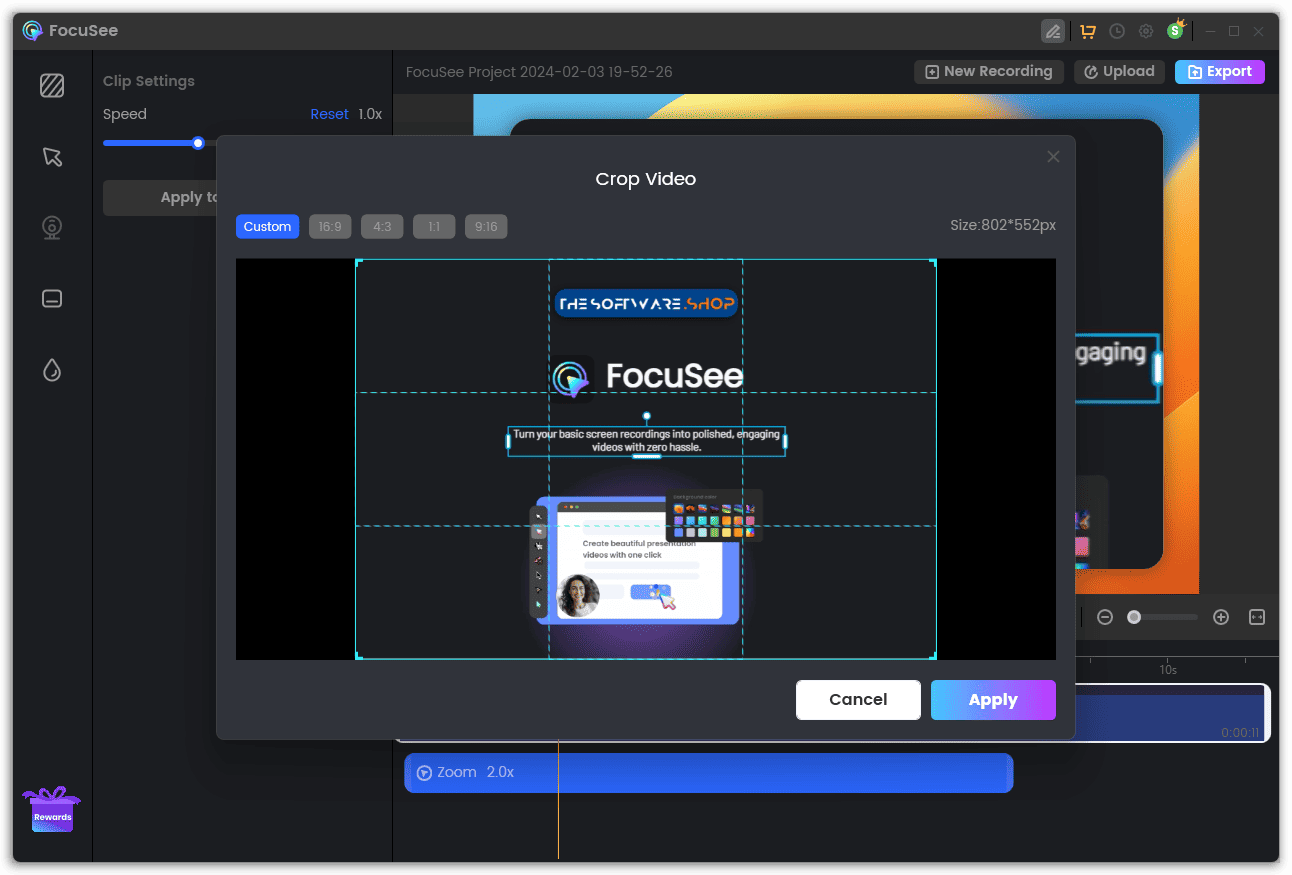
Task: Click the 1.0x speed value
Action: tap(370, 114)
